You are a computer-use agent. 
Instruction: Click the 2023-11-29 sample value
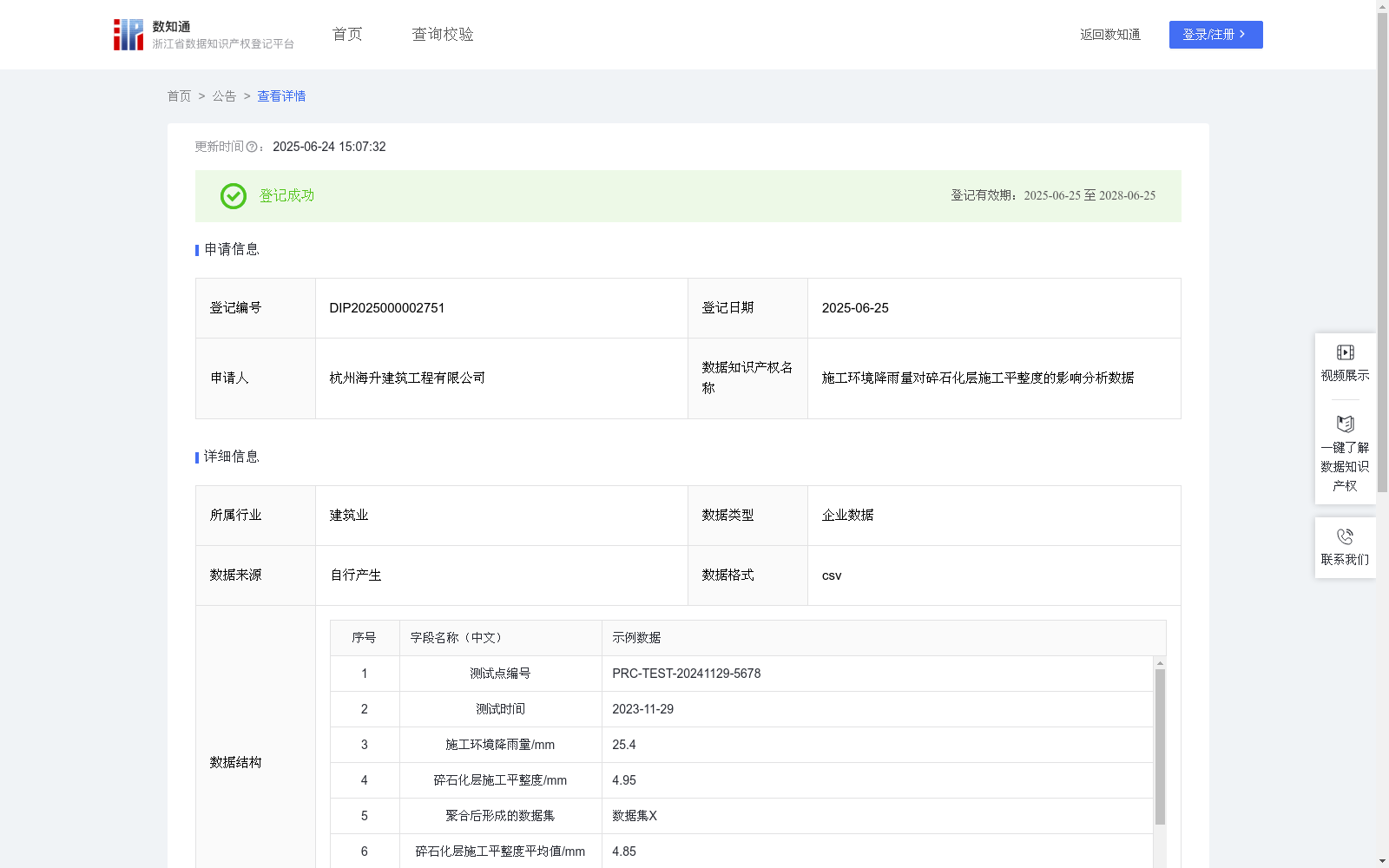coord(642,709)
